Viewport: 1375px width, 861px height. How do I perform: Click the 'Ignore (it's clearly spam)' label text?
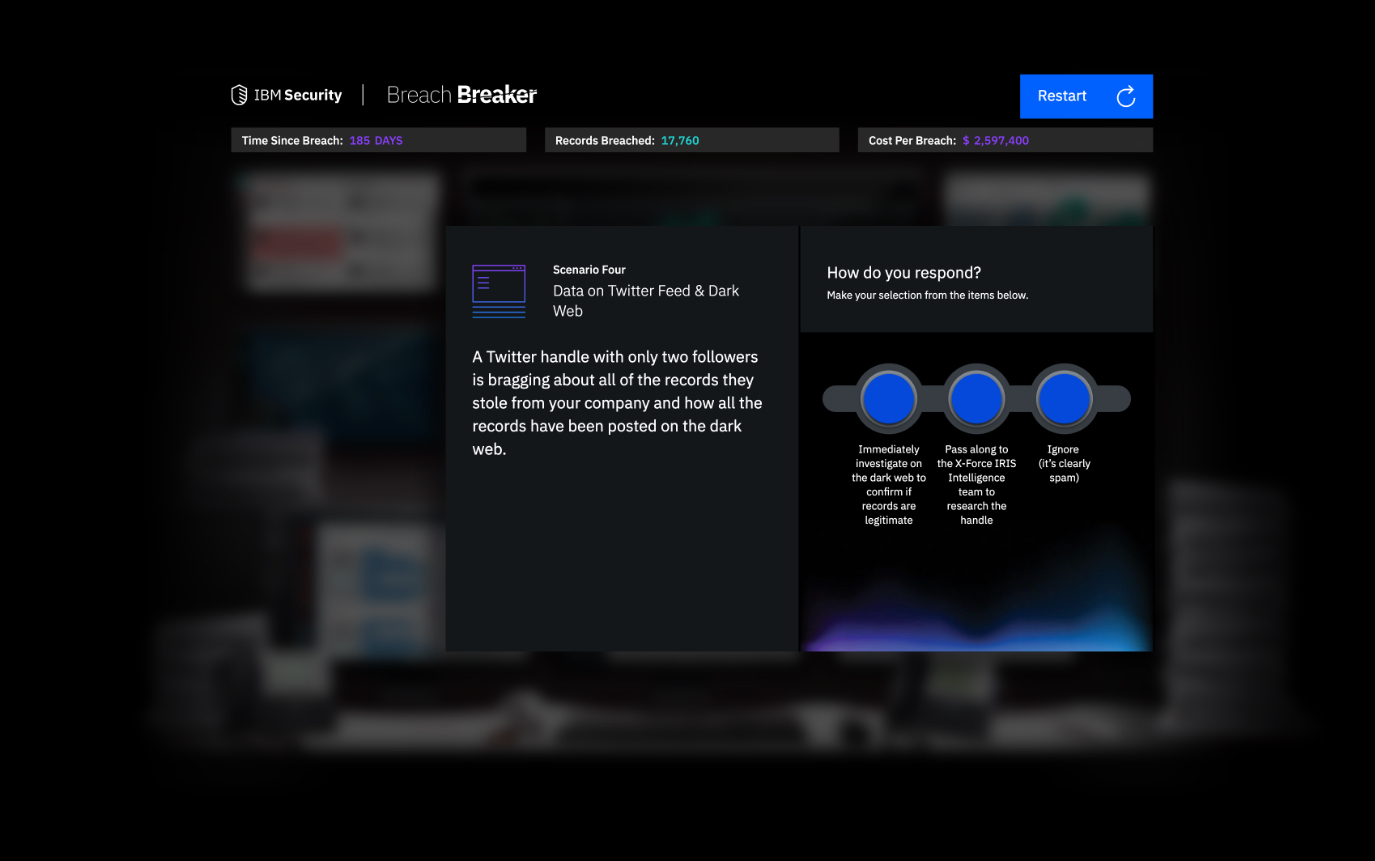click(x=1063, y=464)
